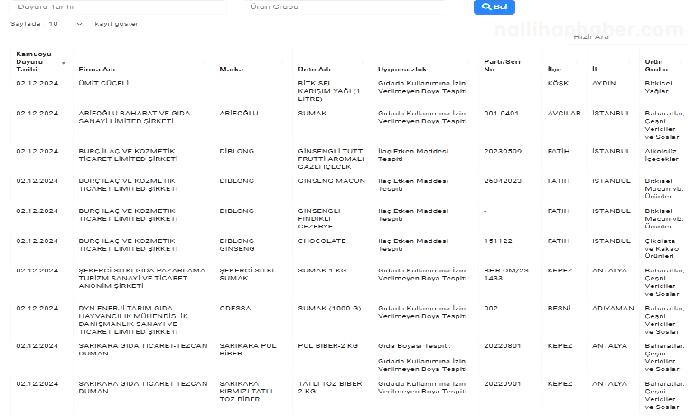Select lot number 151122 cell
This screenshot has width=700, height=420.
pos(498,241)
